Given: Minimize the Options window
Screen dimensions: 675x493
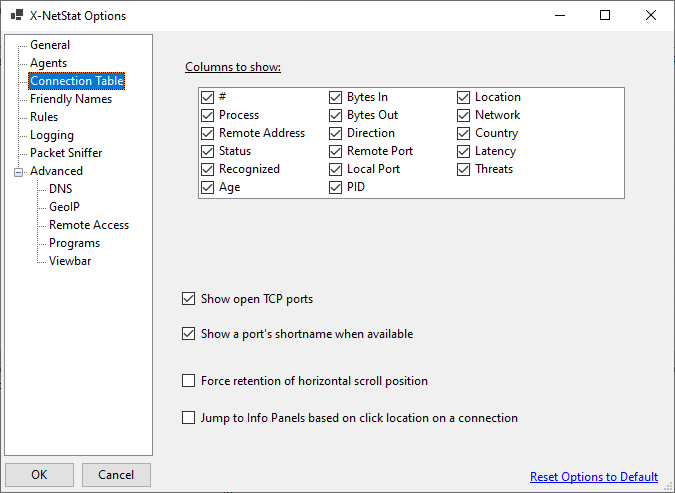Looking at the screenshot, I should (560, 16).
